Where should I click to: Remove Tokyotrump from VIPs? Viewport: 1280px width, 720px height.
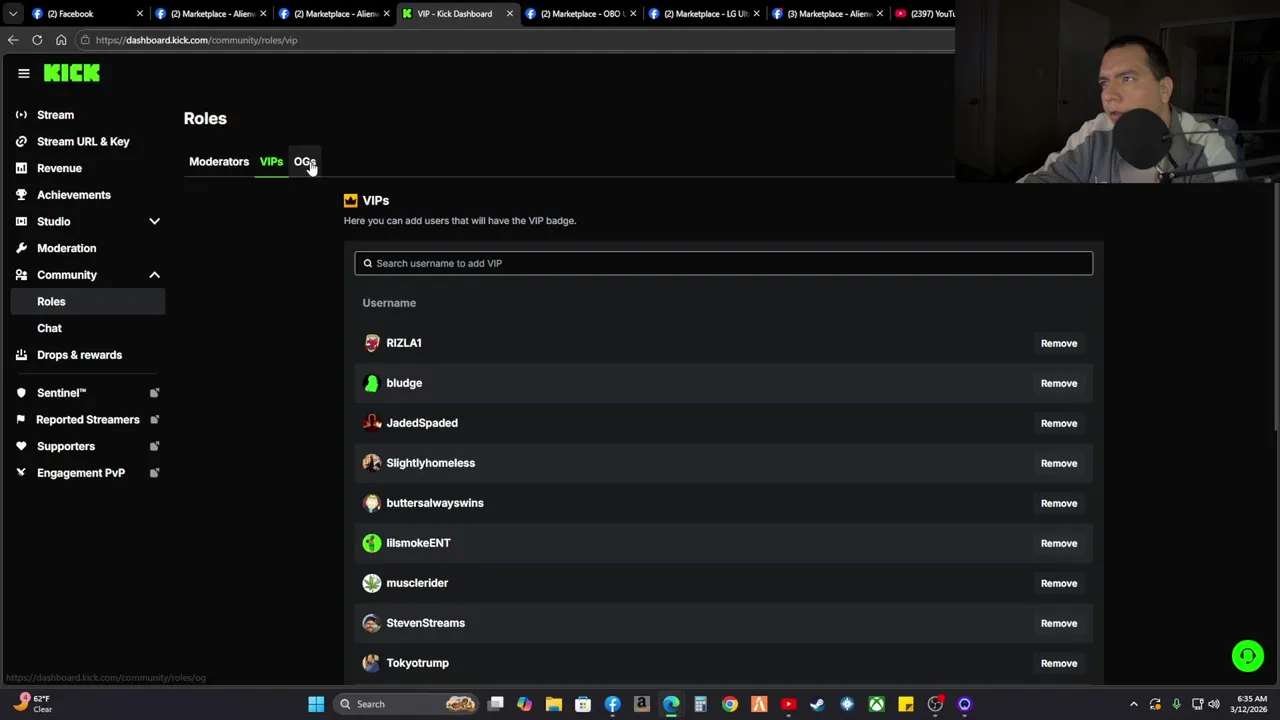tap(1058, 663)
